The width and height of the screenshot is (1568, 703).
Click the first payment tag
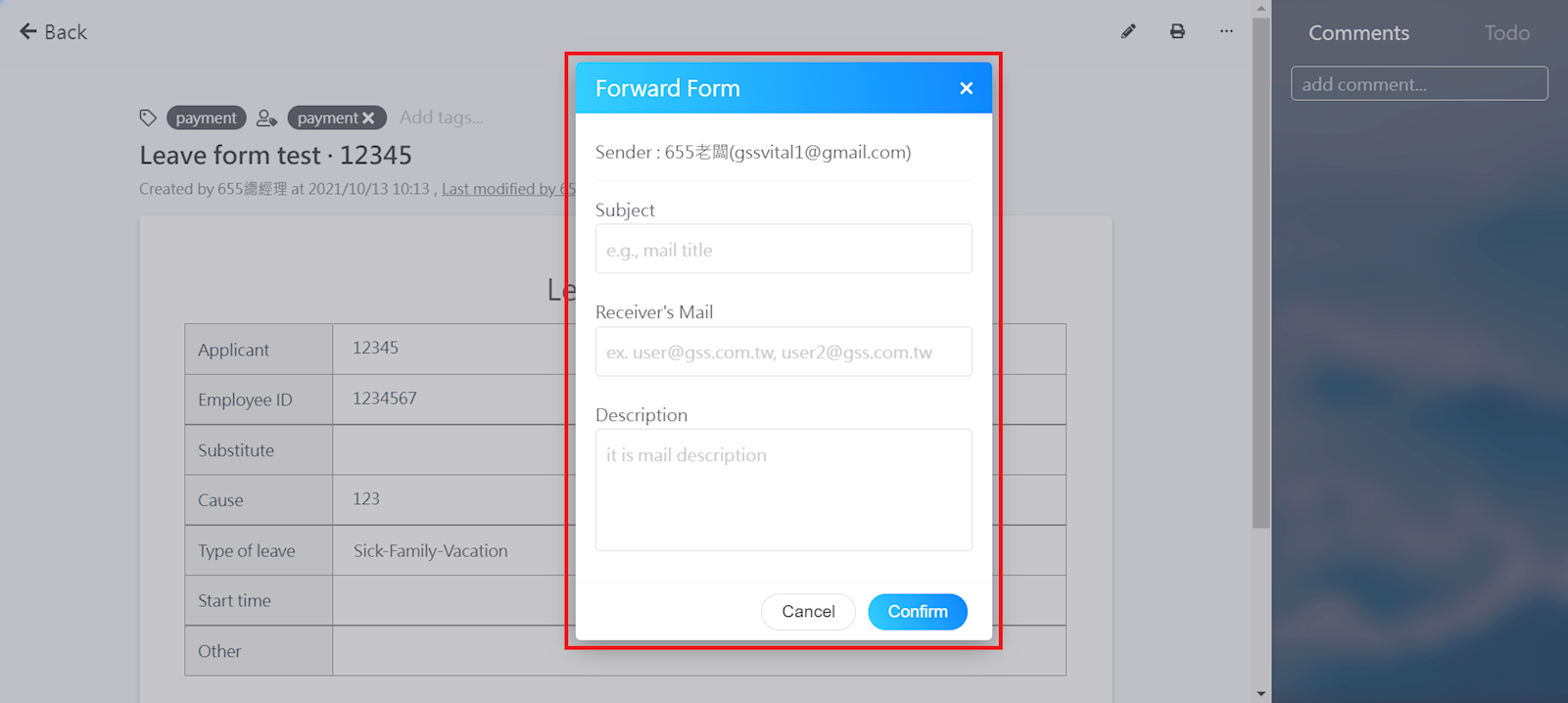coord(206,117)
